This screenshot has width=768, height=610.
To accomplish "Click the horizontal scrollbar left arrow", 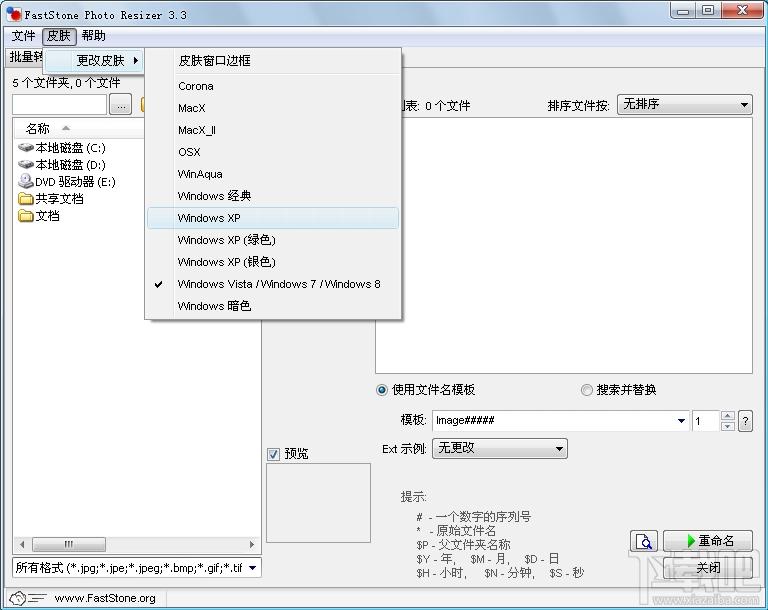I will click(x=22, y=544).
